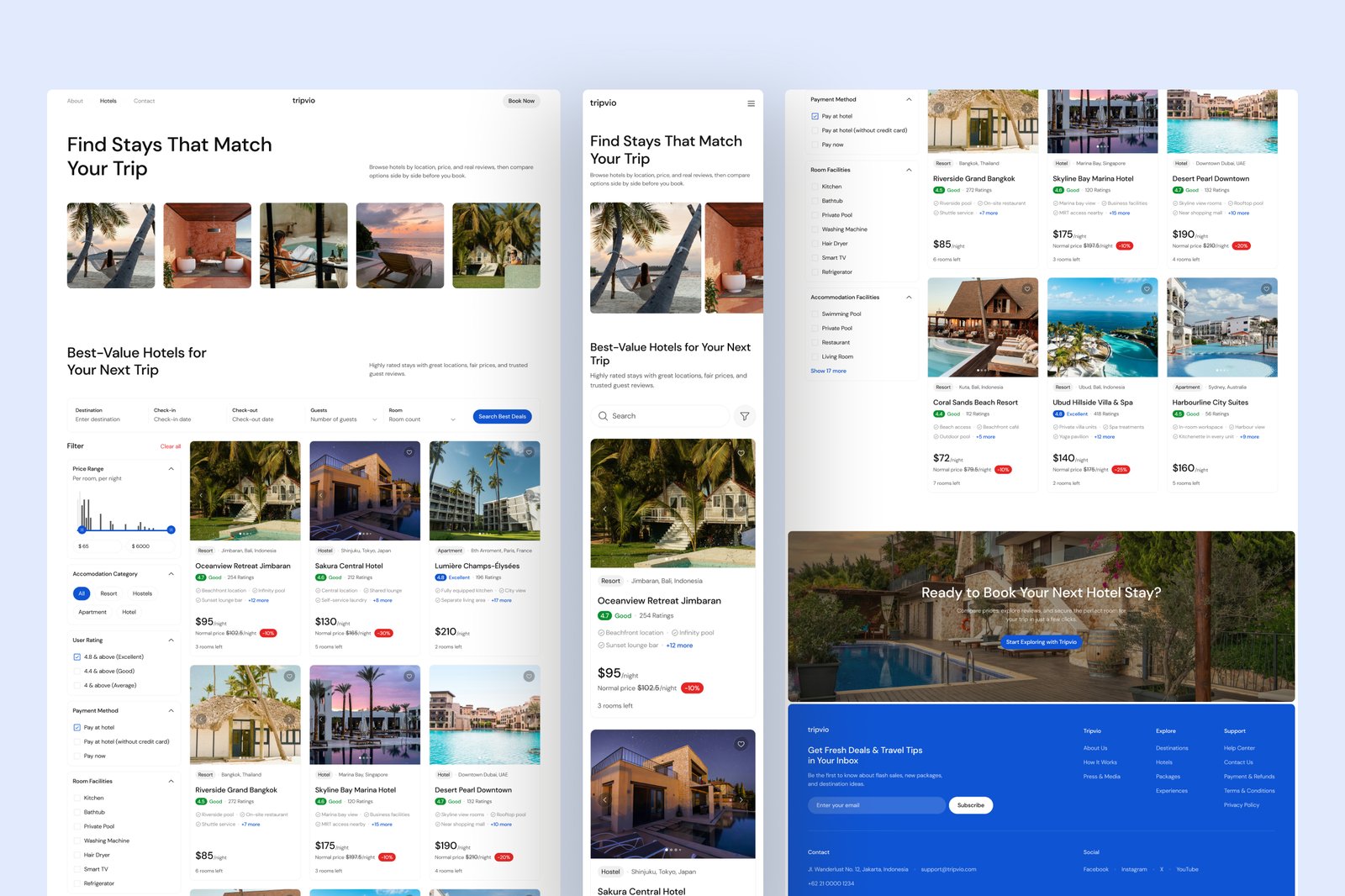Favorite the Oceanview Retreat Jimbaran hotel card
The width and height of the screenshot is (1345, 896).
pos(290,452)
